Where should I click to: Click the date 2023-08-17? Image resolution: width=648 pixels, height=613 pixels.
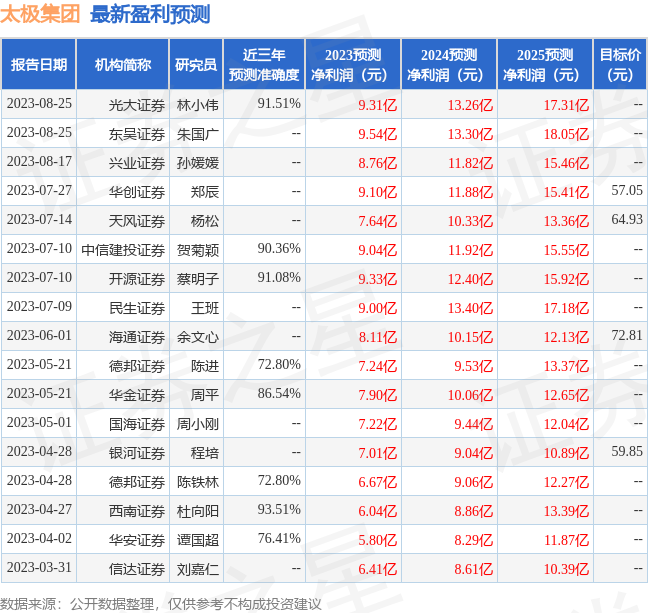pyautogui.click(x=39, y=161)
